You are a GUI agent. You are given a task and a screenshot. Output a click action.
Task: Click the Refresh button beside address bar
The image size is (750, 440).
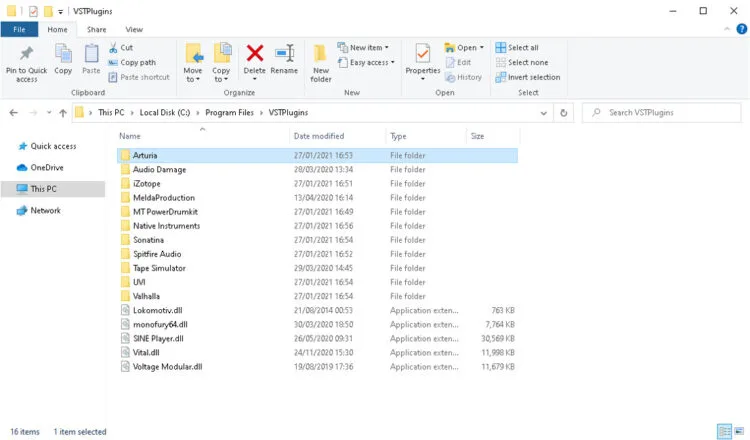point(563,113)
